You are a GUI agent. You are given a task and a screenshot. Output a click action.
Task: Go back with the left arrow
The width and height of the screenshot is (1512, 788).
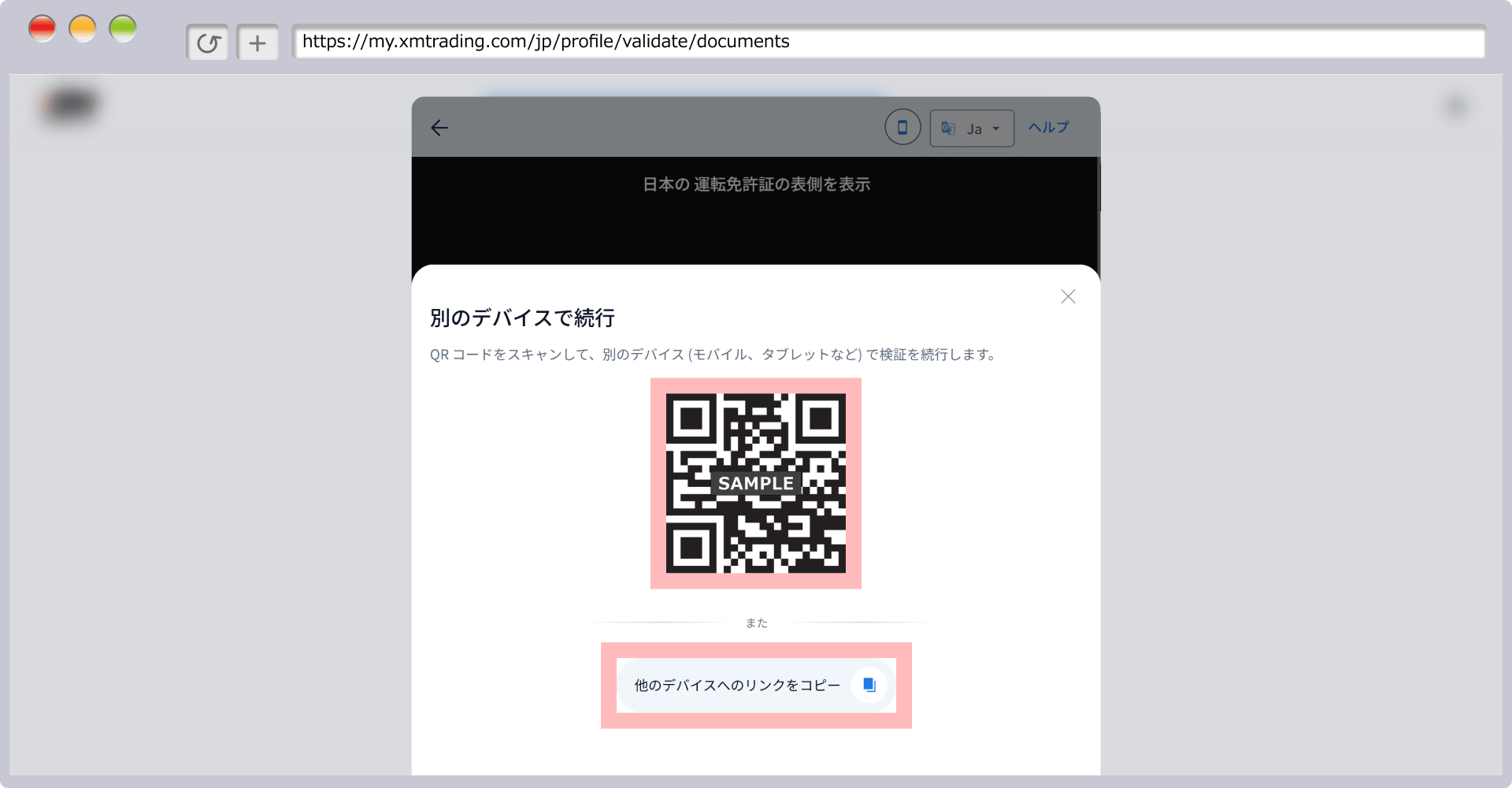(x=439, y=128)
